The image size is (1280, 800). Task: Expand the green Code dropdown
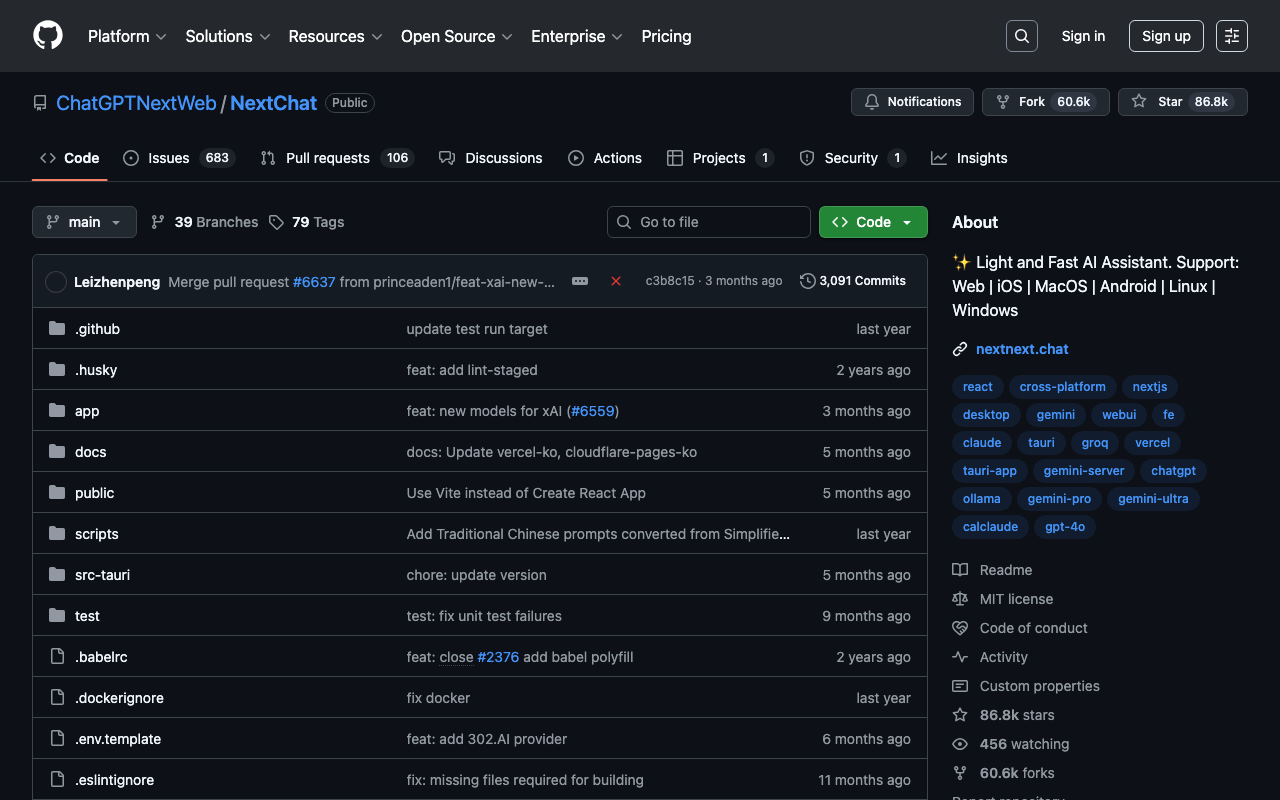point(873,222)
